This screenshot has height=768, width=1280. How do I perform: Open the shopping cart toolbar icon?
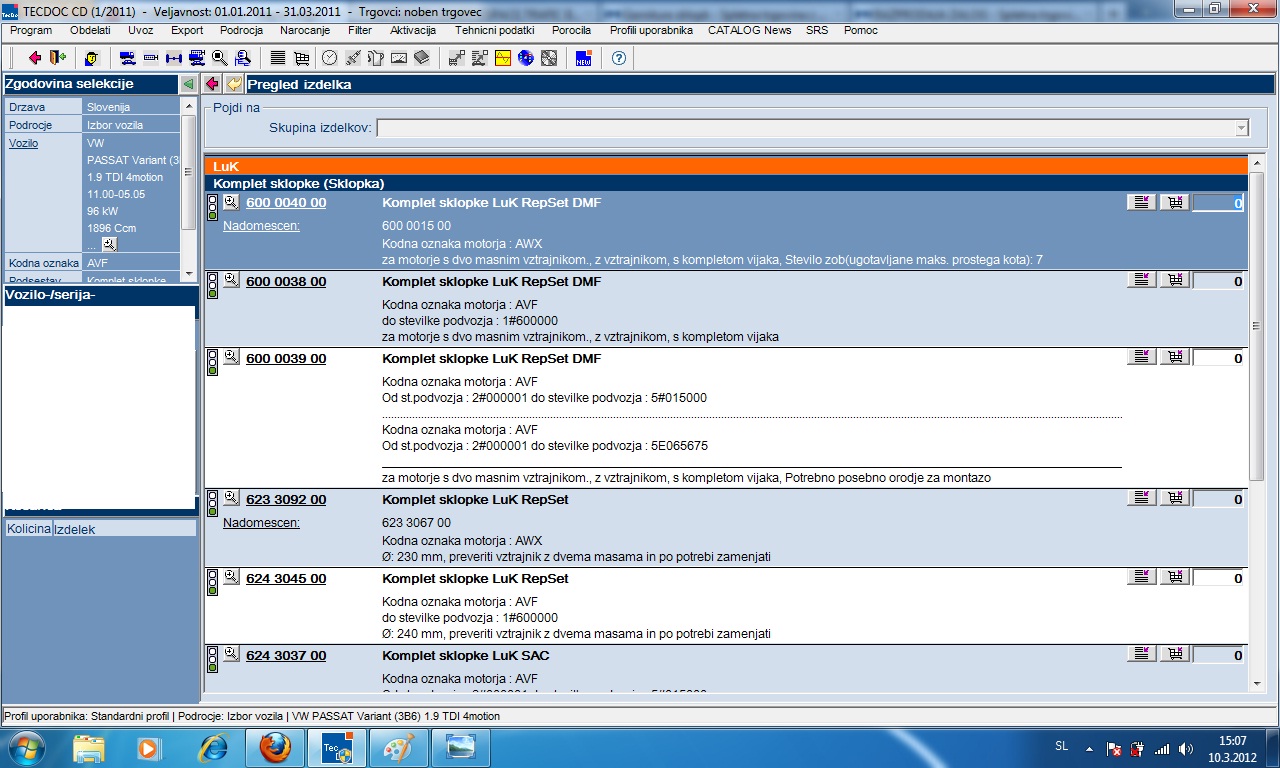pyautogui.click(x=301, y=58)
